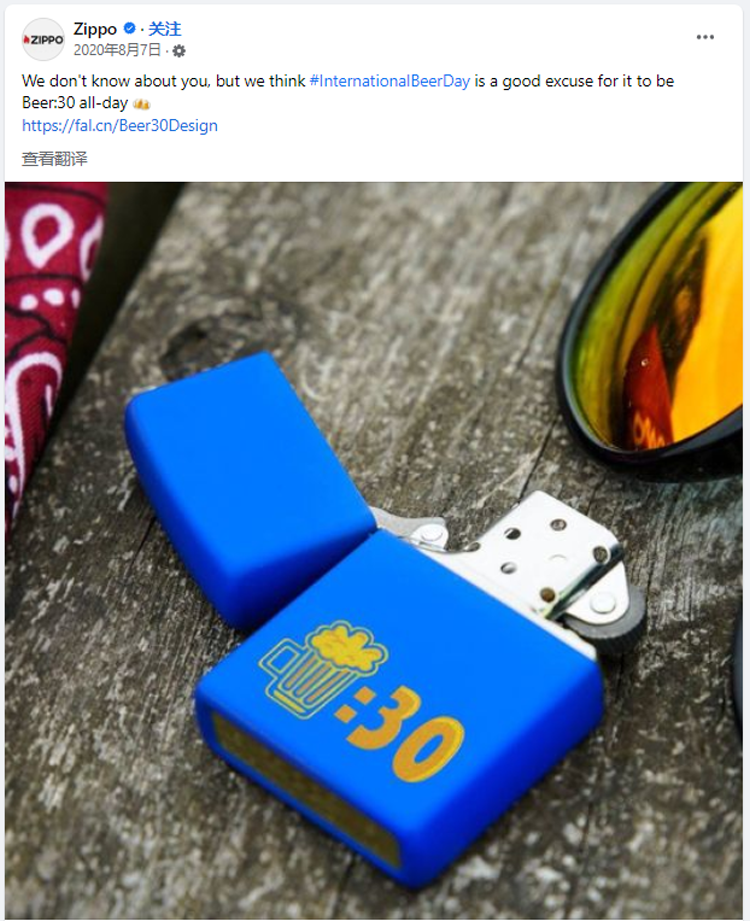This screenshot has width=750, height=921.
Task: Click the beer mugs emoji in post
Action: 142,104
